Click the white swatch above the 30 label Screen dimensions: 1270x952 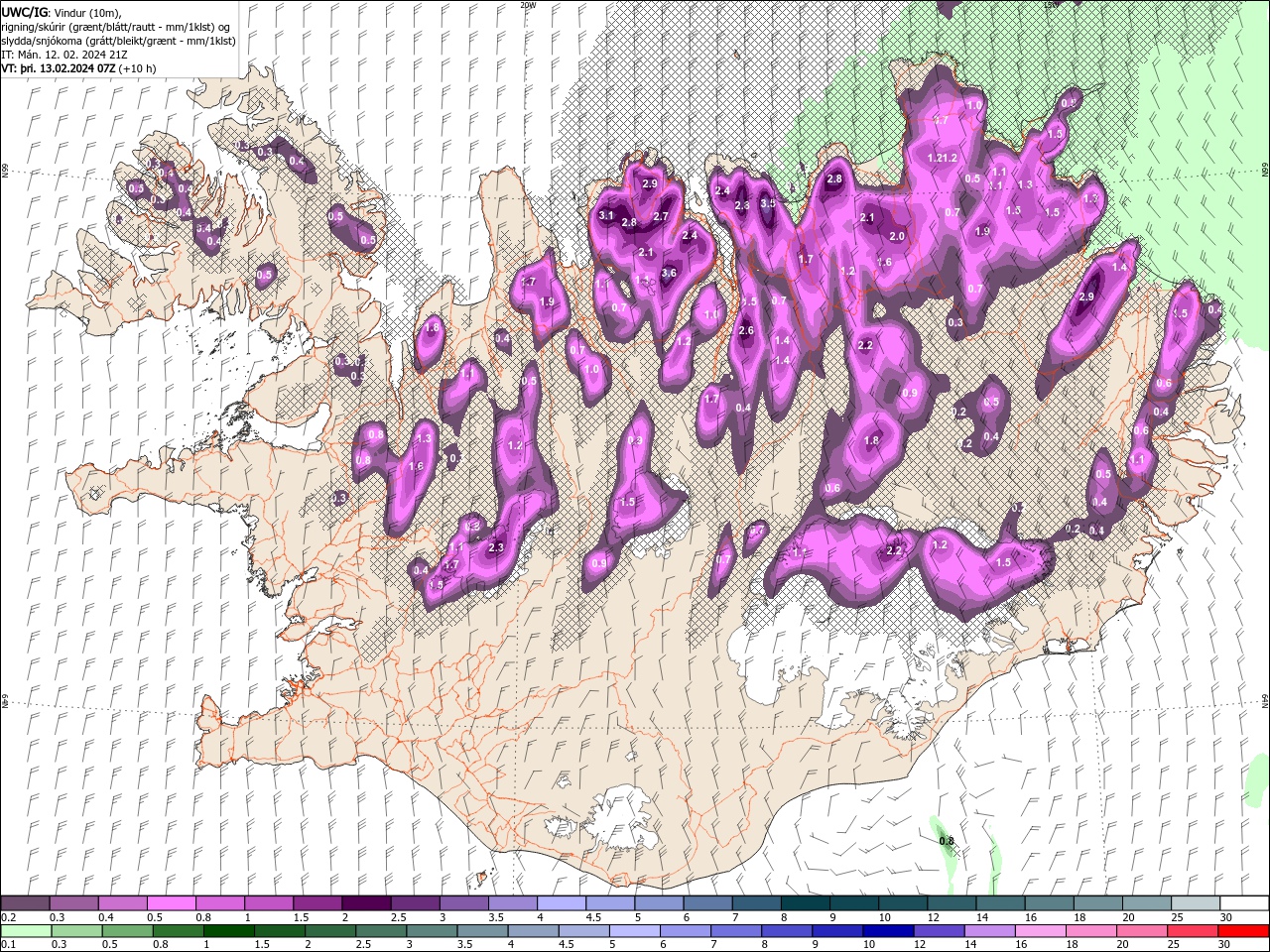1243,903
